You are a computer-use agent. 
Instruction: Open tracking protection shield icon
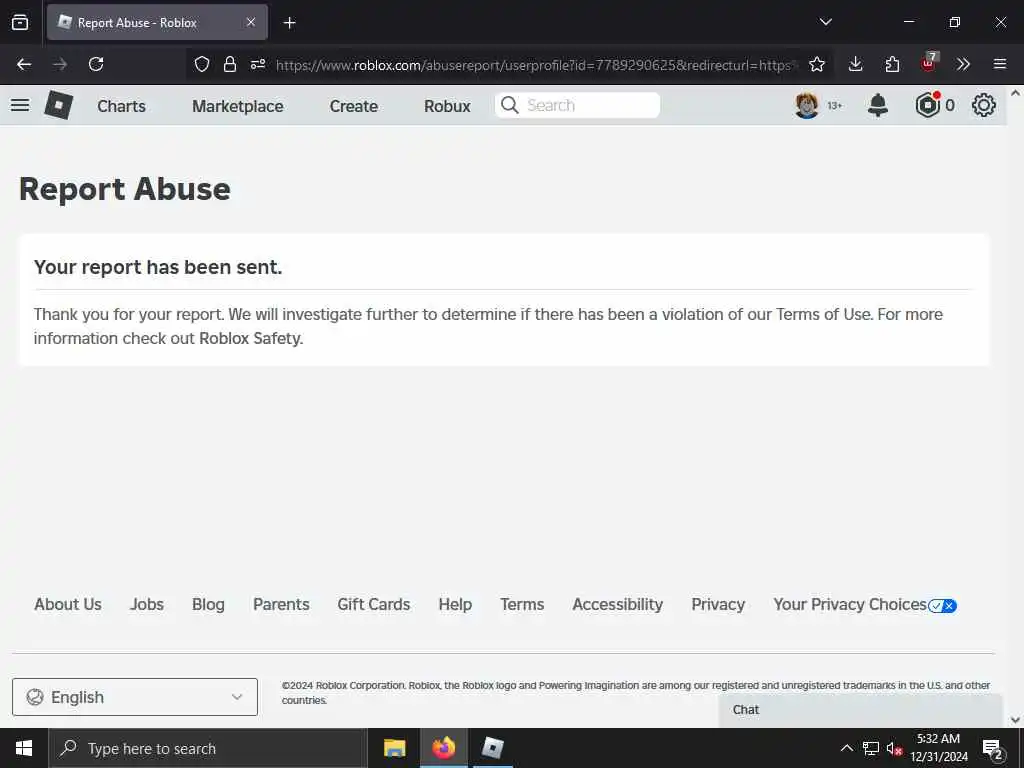point(202,64)
